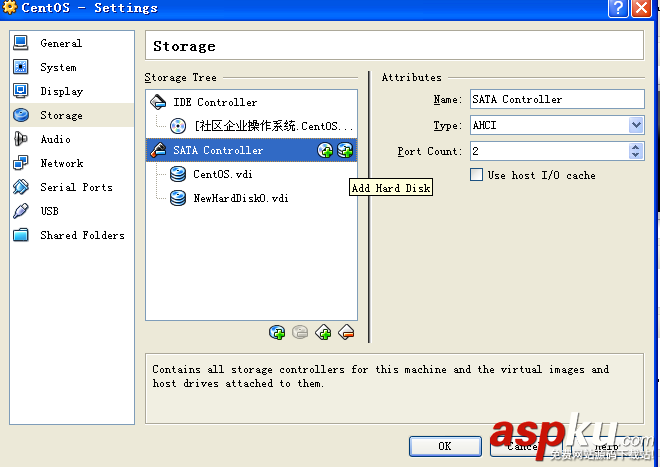Open USB settings category
The height and width of the screenshot is (467, 660).
(72, 211)
